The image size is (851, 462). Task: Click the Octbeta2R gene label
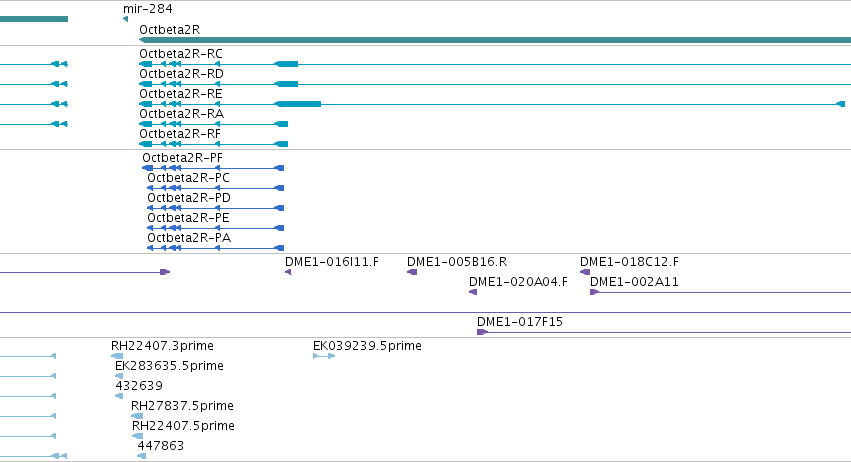[x=169, y=30]
